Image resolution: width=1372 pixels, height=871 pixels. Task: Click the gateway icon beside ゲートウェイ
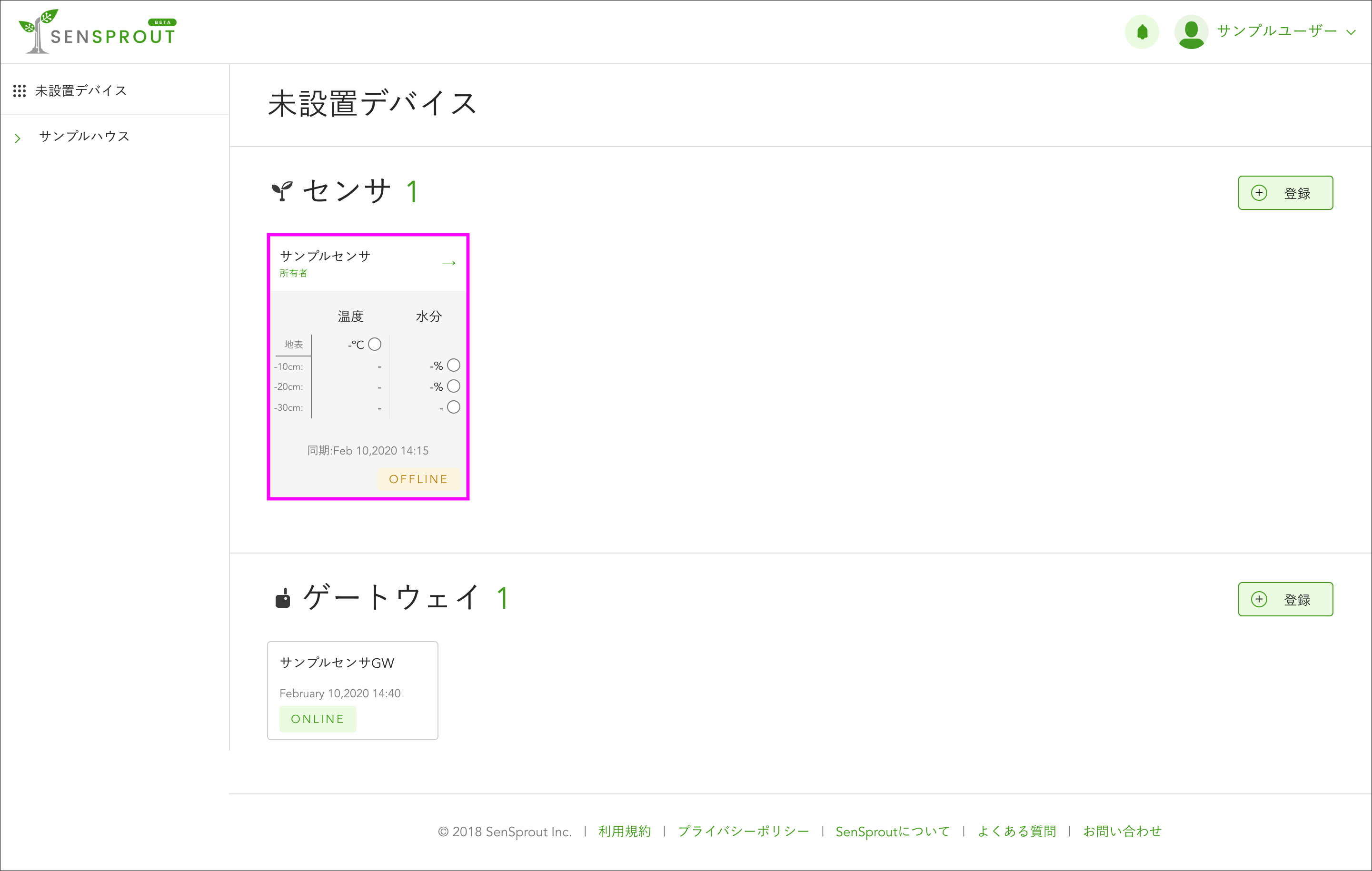(283, 598)
